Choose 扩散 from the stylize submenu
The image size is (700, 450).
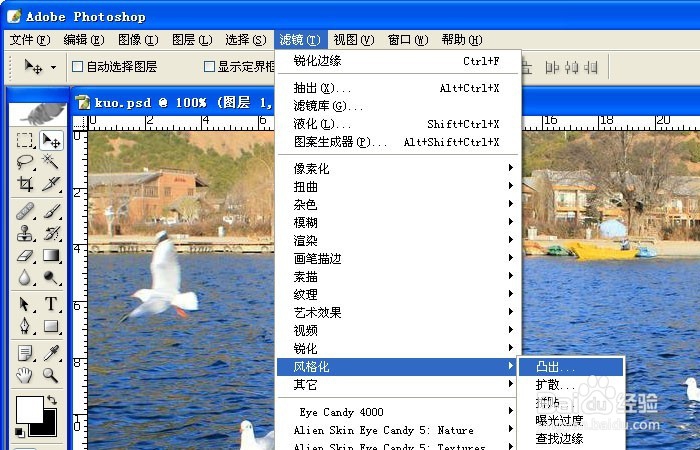tap(571, 385)
